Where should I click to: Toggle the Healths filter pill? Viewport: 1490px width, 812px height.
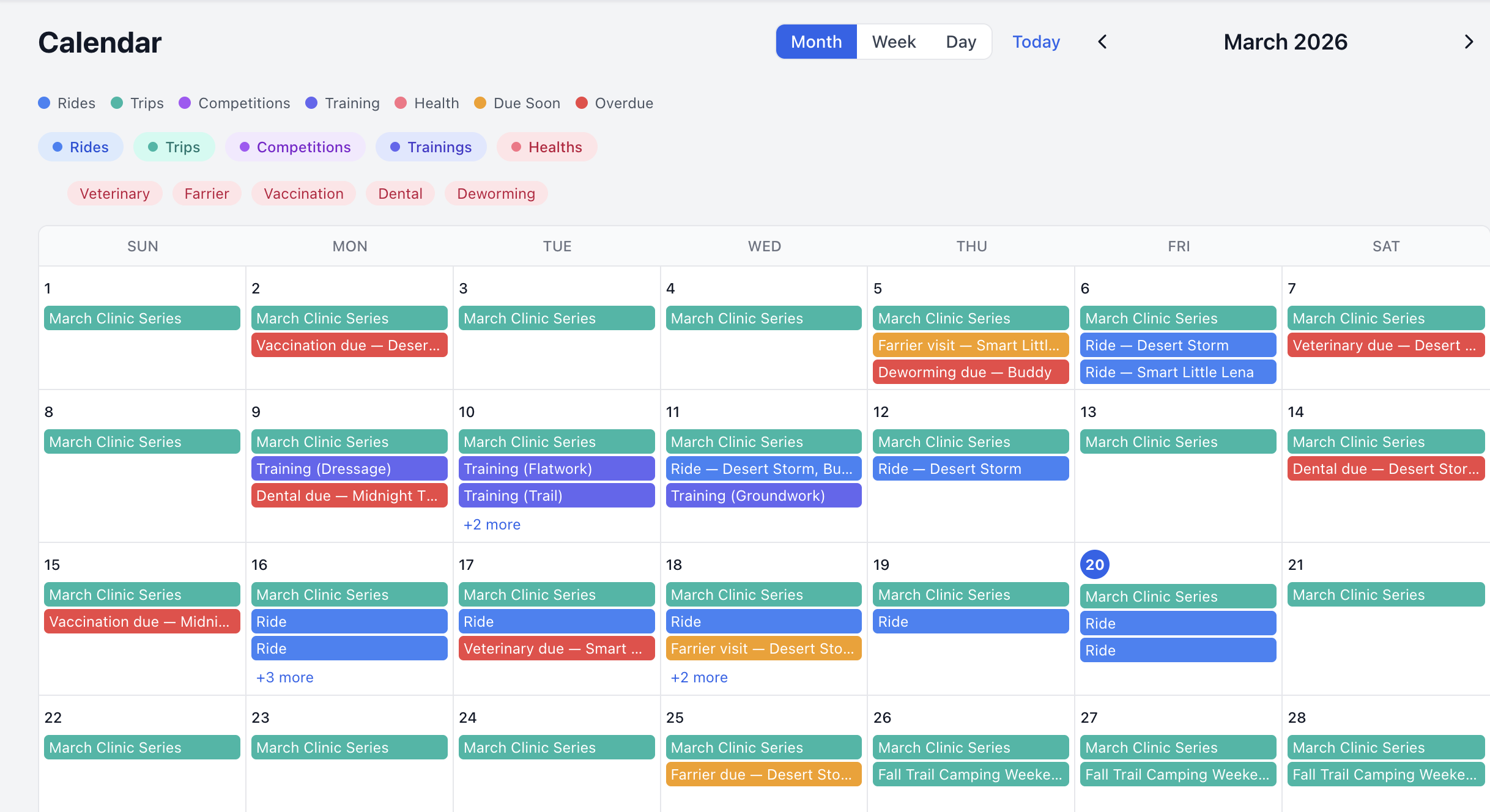click(547, 147)
